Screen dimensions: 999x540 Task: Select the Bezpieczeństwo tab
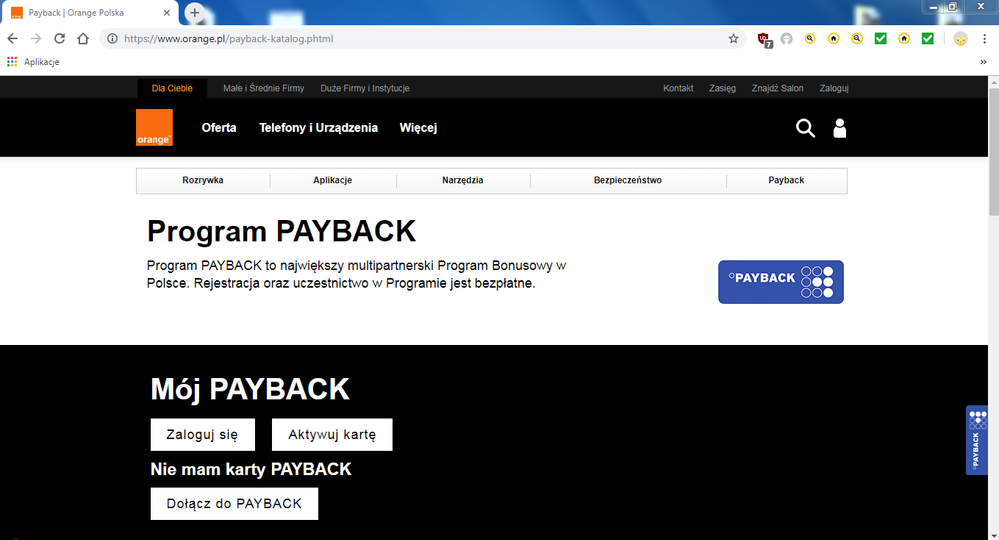click(x=628, y=180)
